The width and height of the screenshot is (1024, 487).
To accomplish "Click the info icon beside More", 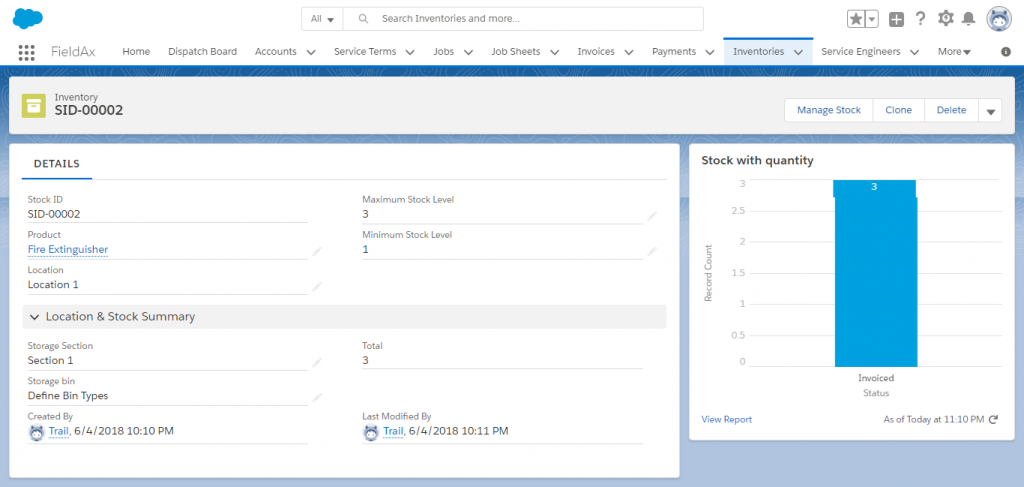I will point(1006,52).
